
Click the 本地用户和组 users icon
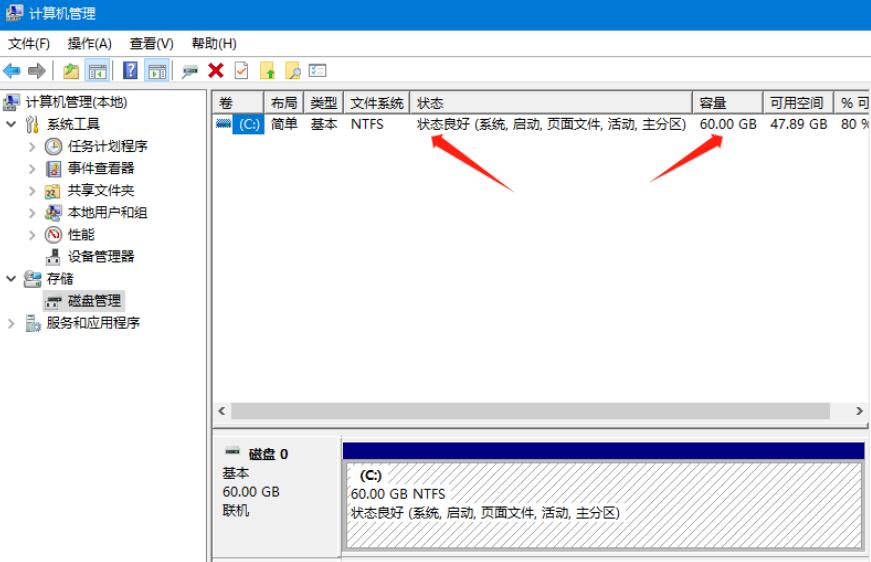tap(53, 213)
